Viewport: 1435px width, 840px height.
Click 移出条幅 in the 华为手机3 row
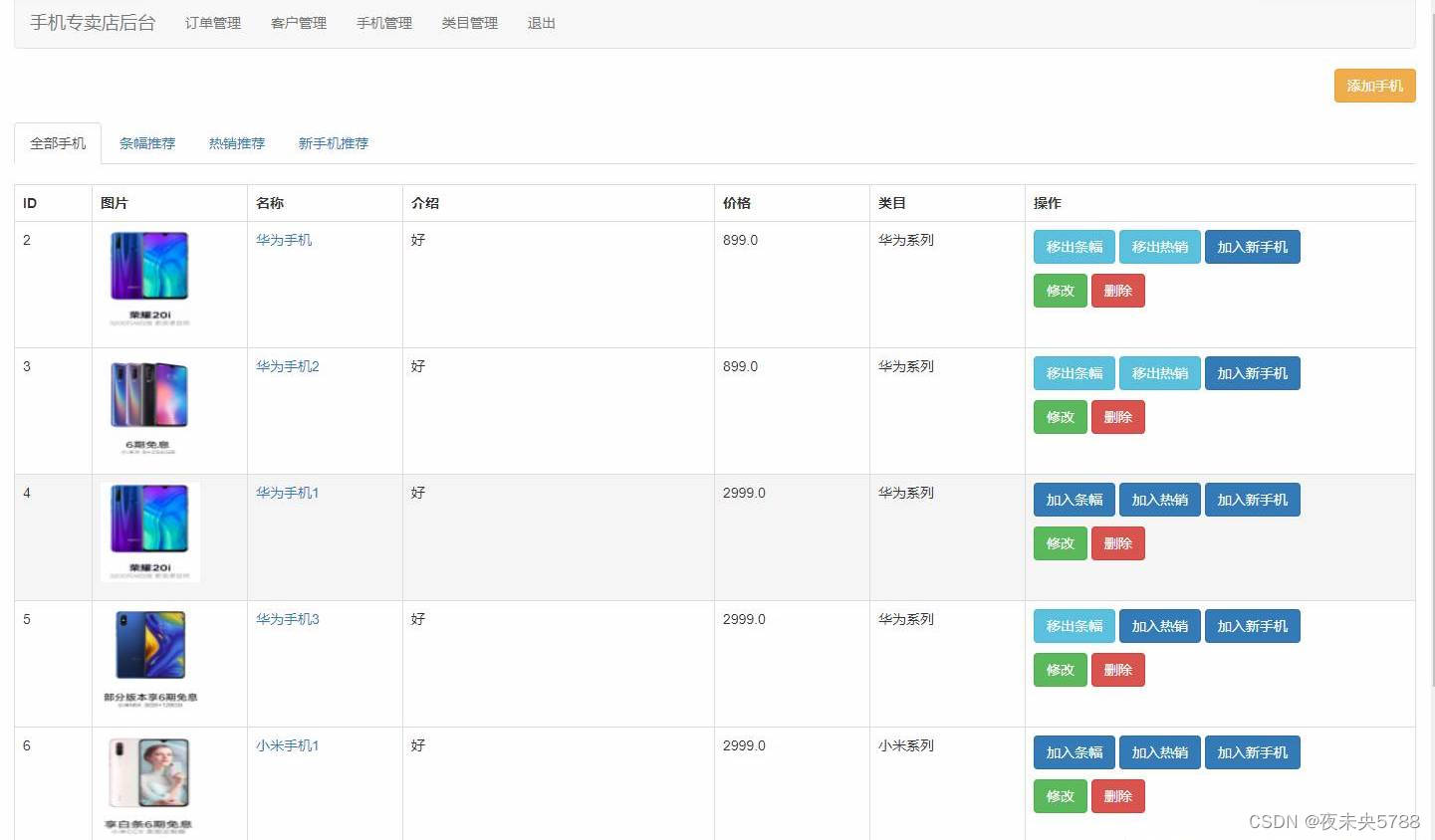1075,626
